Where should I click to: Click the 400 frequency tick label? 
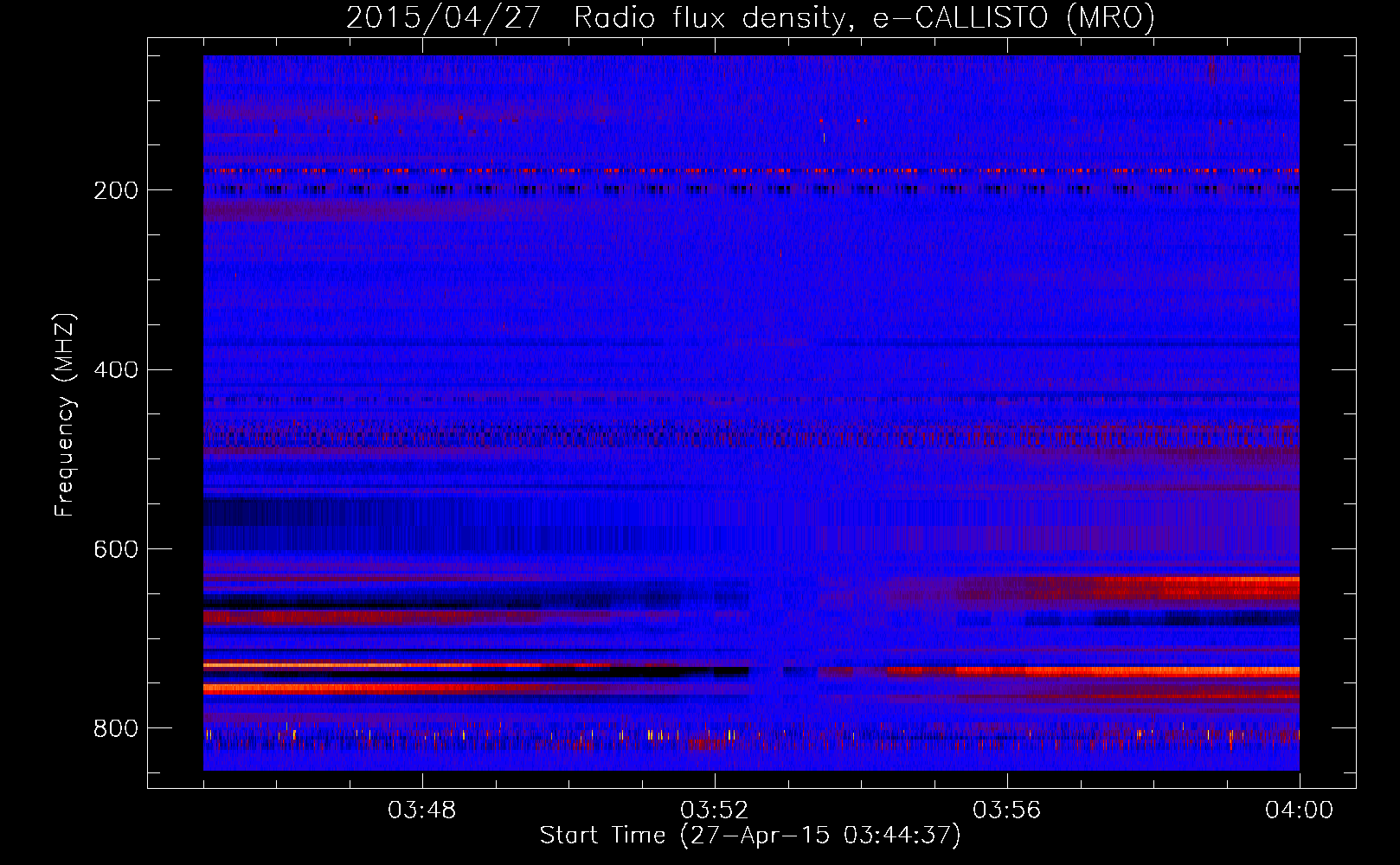[116, 370]
